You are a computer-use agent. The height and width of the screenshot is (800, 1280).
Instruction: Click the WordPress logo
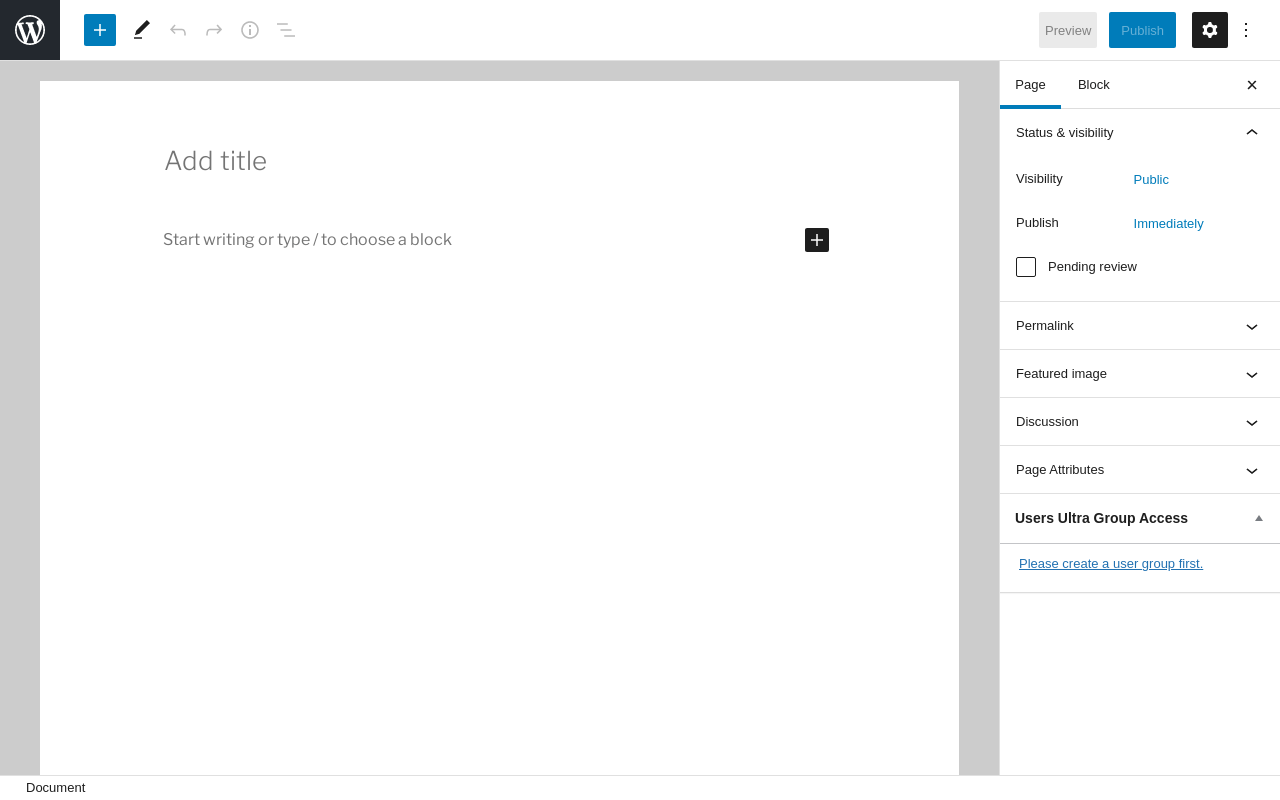[x=30, y=30]
